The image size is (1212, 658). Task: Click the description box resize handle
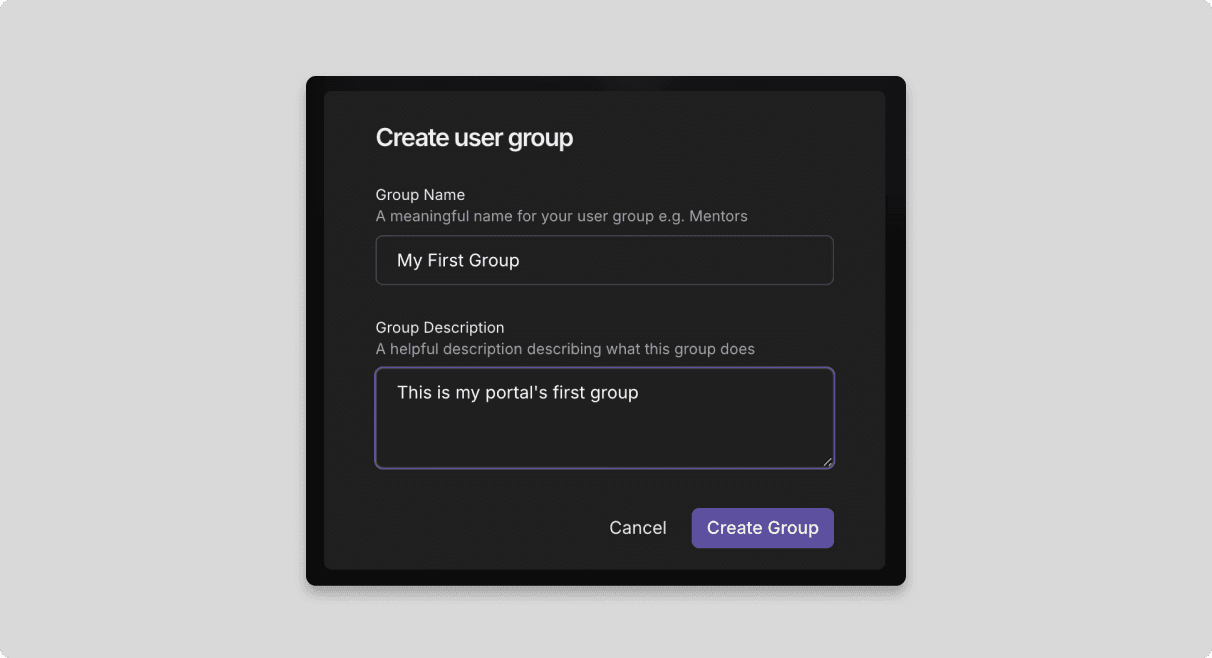827,461
